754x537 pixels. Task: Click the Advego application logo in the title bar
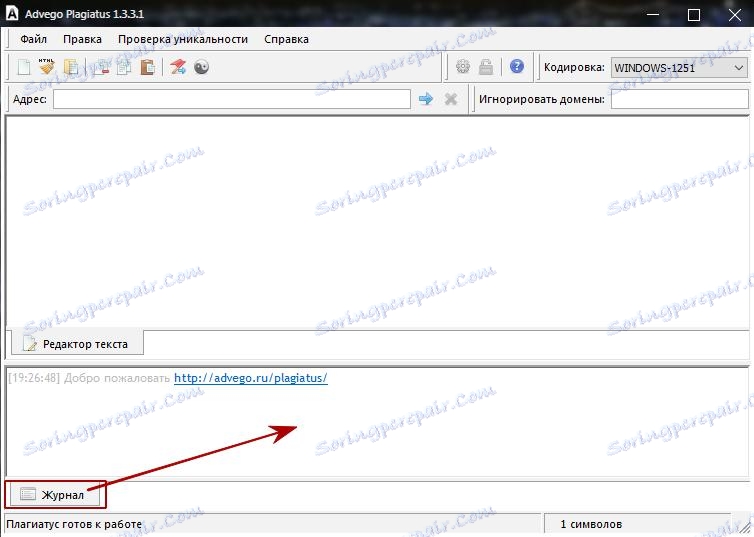point(12,13)
